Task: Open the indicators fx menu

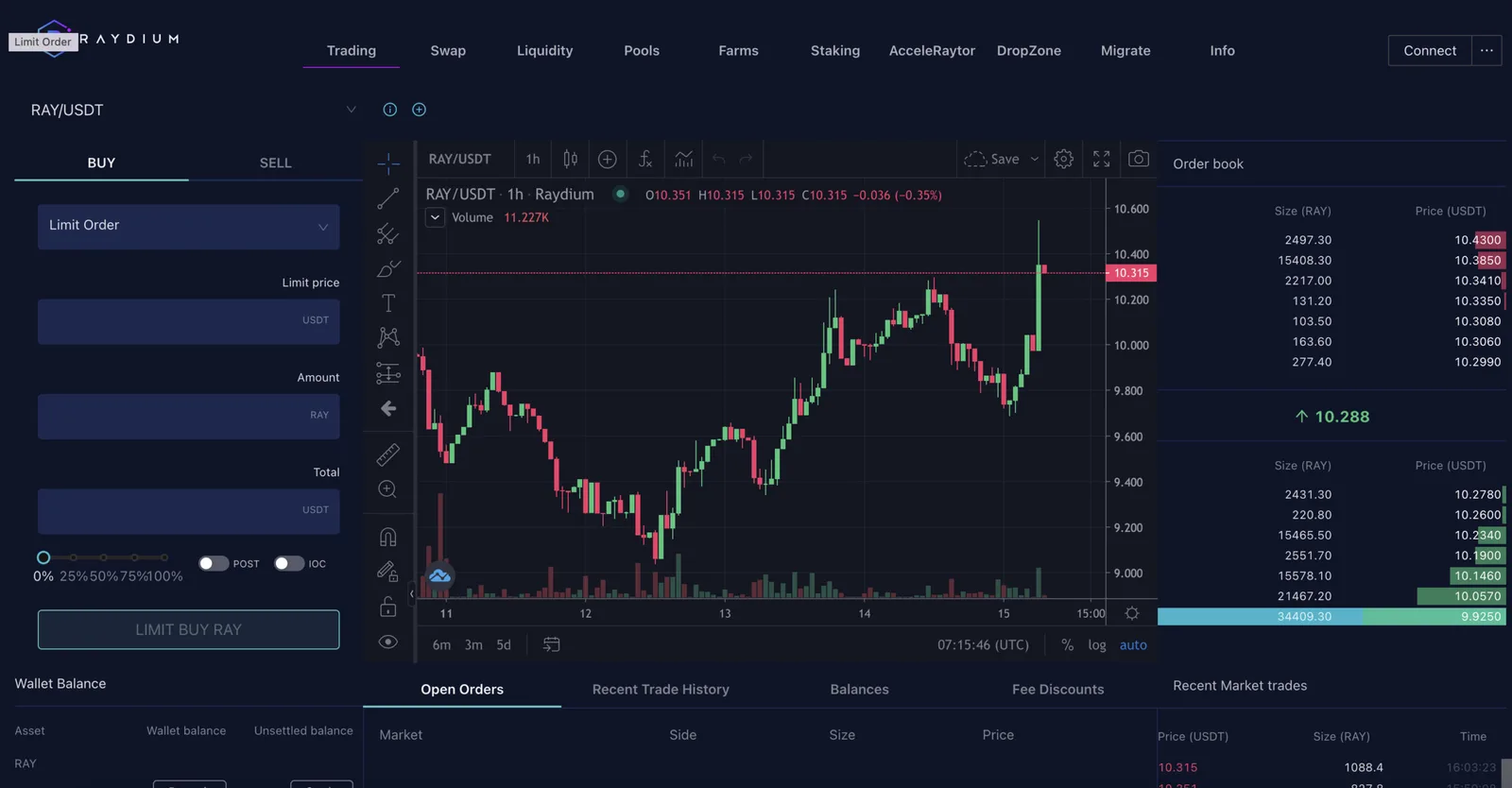Action: pyautogui.click(x=645, y=159)
